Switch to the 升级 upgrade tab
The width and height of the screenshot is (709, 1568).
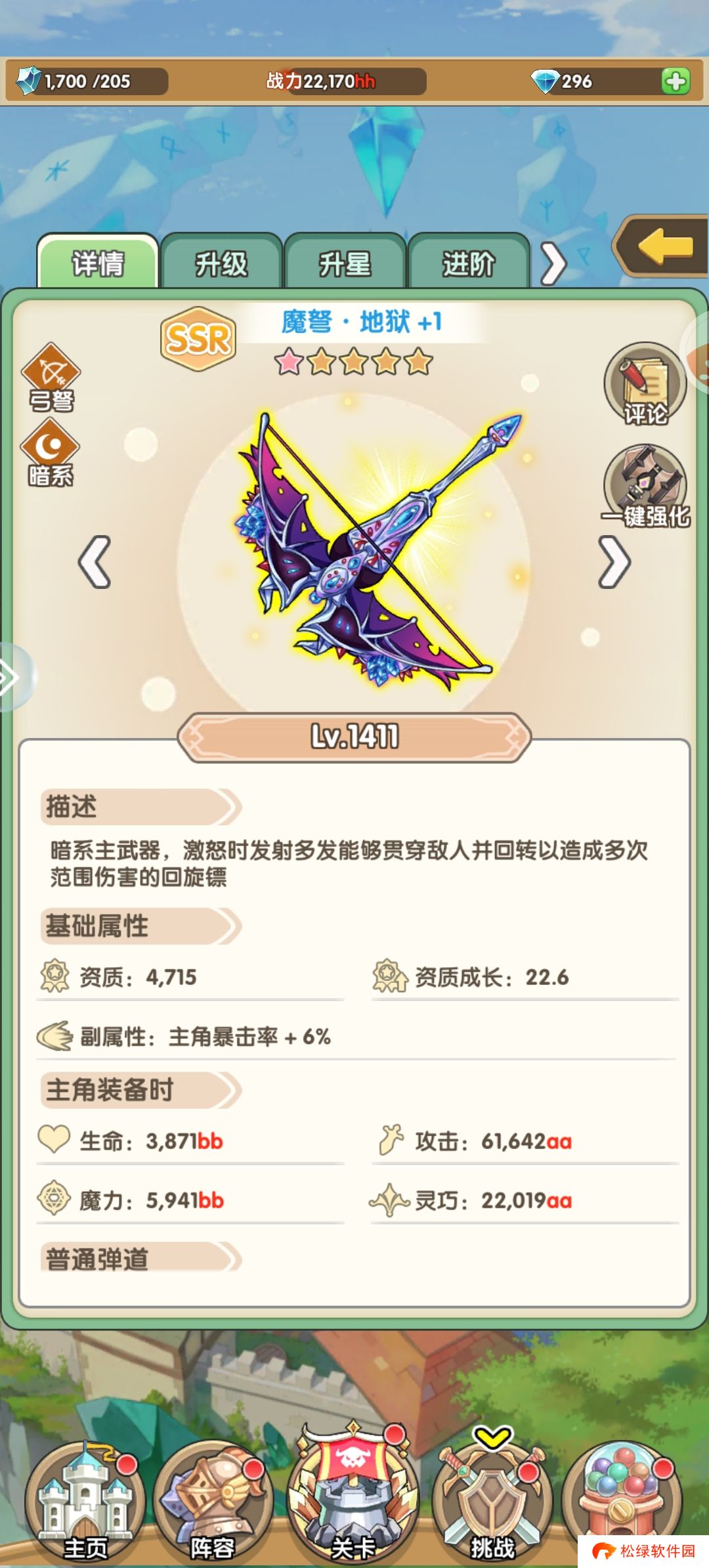pyautogui.click(x=221, y=264)
